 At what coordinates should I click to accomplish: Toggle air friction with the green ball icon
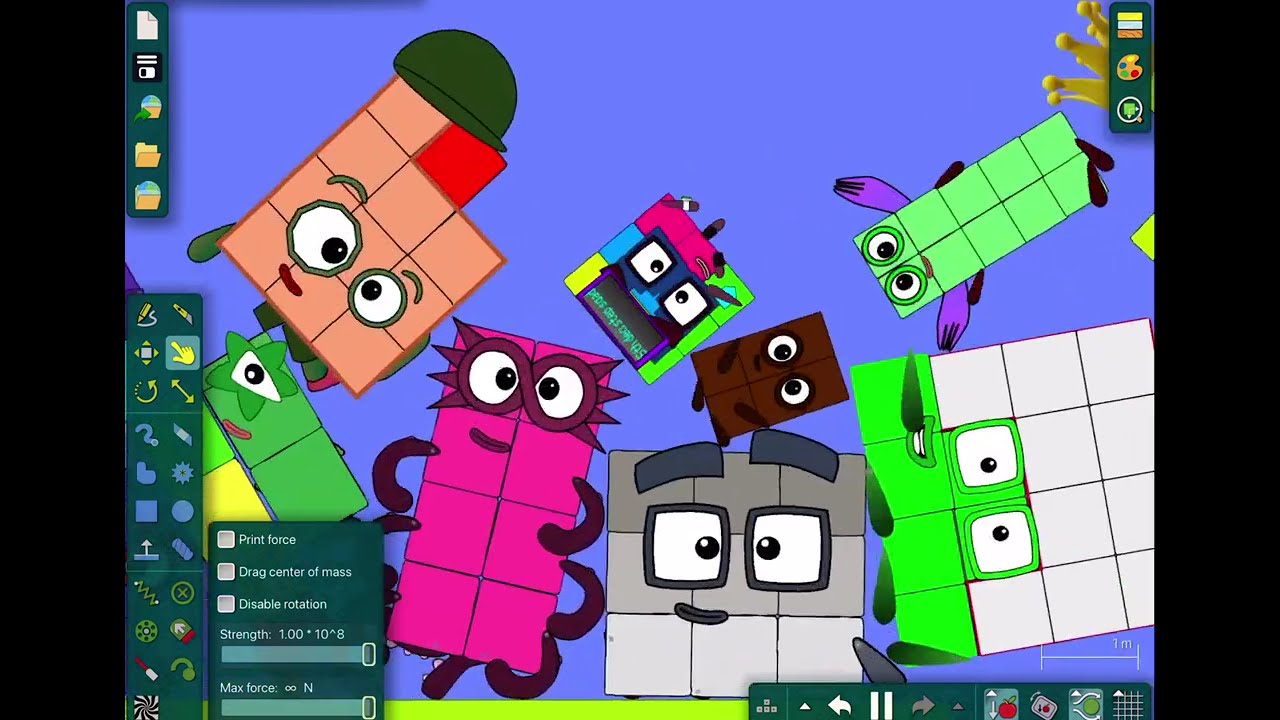[x=1085, y=705]
